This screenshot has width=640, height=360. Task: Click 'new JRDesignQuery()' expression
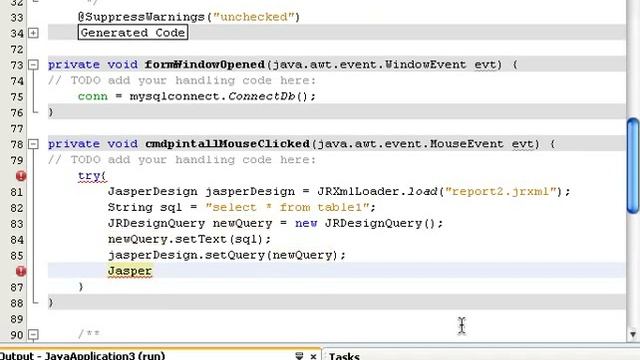[365, 223]
